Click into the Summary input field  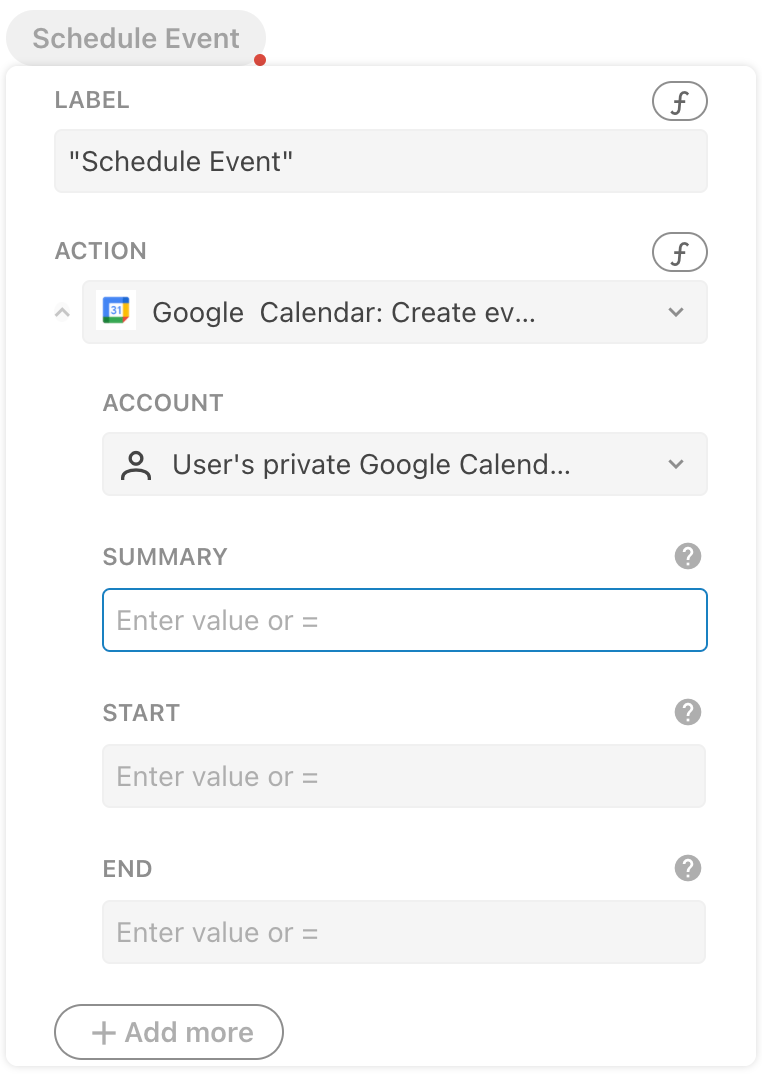404,620
